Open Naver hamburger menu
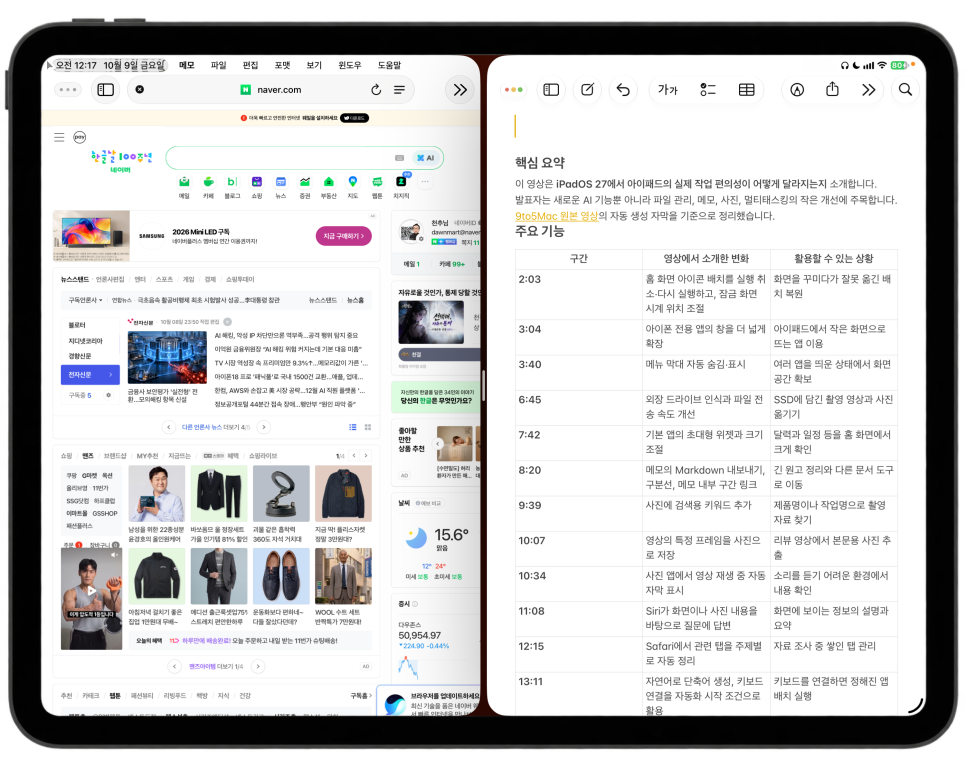This screenshot has height=769, width=966. [x=59, y=137]
